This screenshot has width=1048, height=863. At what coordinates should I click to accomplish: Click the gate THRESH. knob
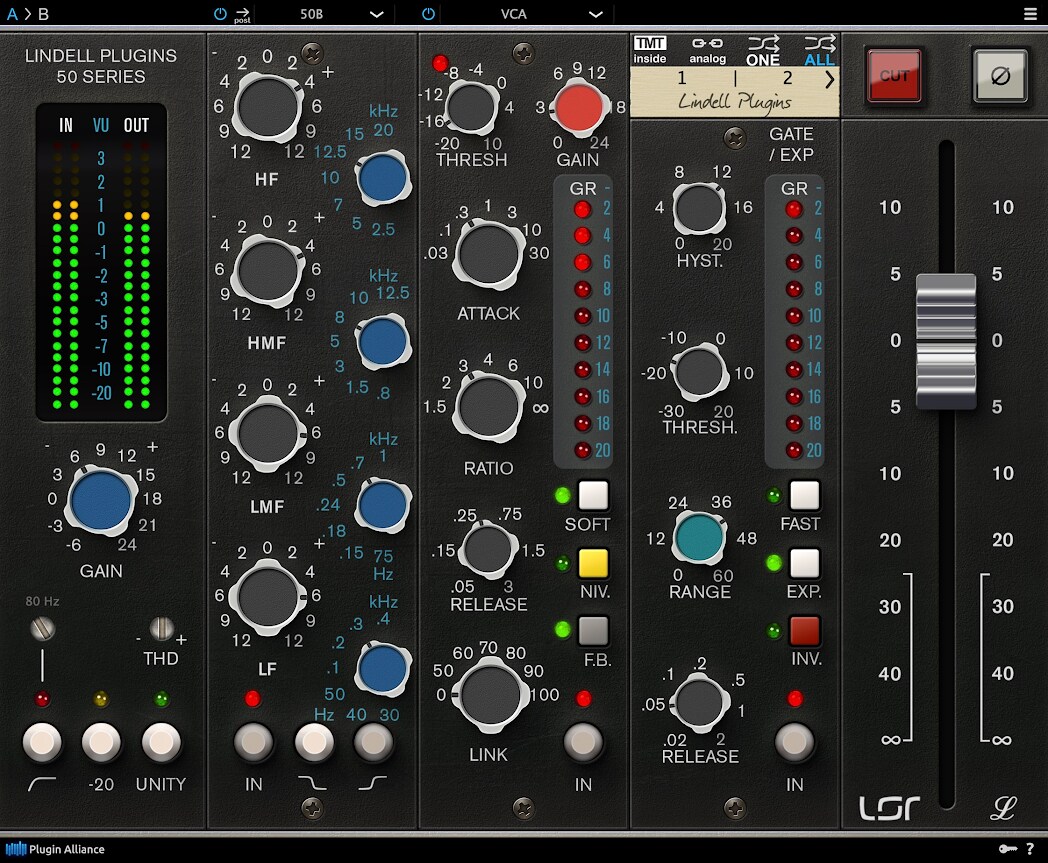(700, 372)
